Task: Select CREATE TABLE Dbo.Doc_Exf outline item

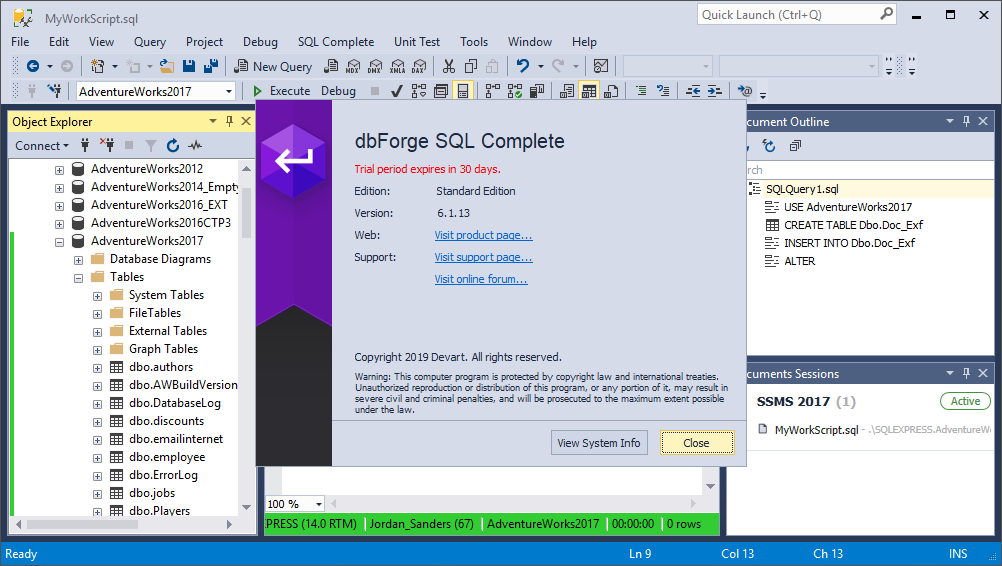Action: (853, 225)
